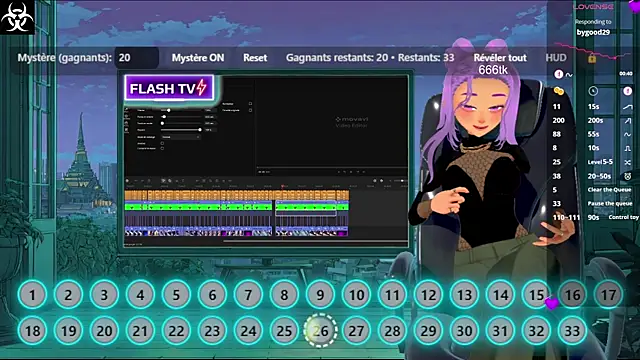
Task: Click the red playhead marker on Movavi timeline
Action: (x=282, y=187)
